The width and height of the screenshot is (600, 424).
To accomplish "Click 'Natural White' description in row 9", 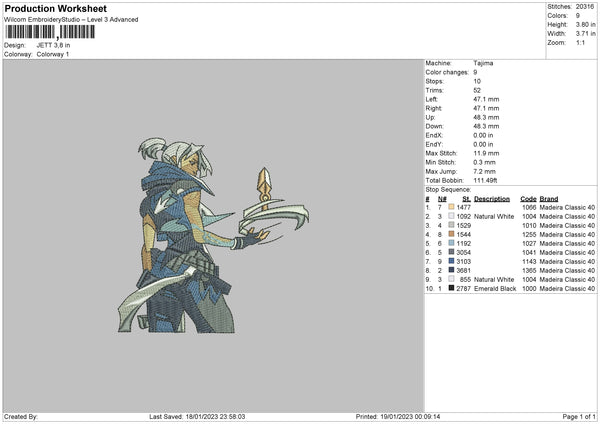I will [494, 279].
